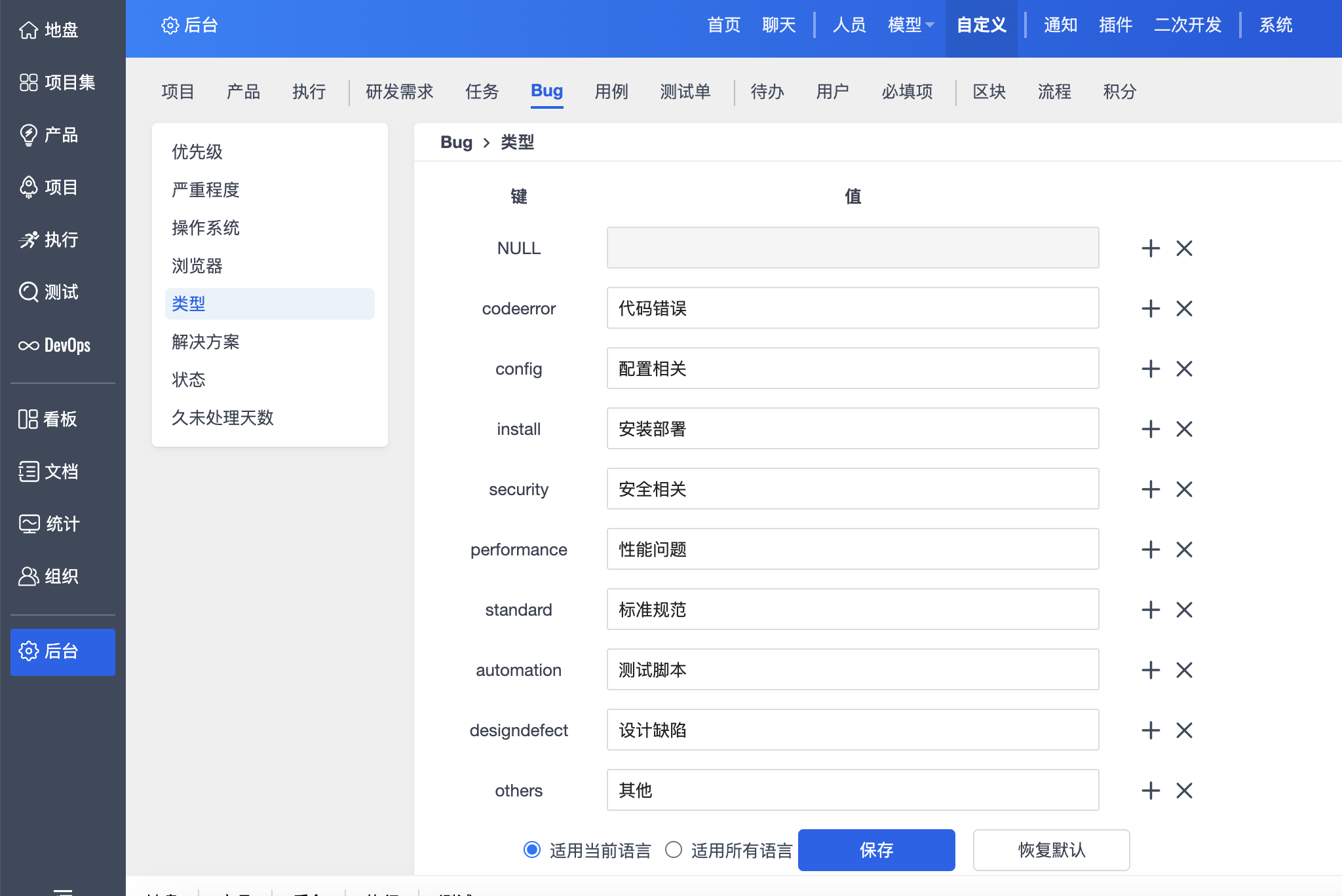Viewport: 1342px width, 896px height.
Task: Switch to the 流程 sub-tab
Action: 1054,92
